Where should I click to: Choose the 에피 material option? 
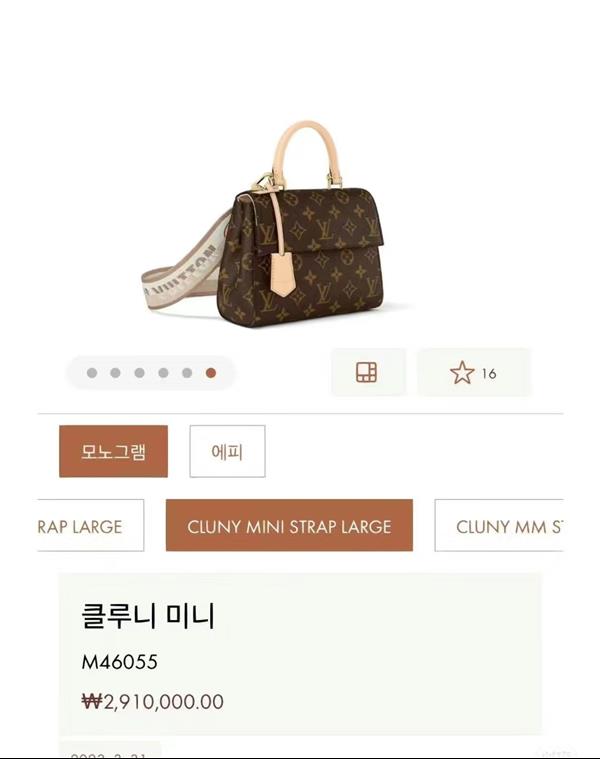[x=227, y=451]
